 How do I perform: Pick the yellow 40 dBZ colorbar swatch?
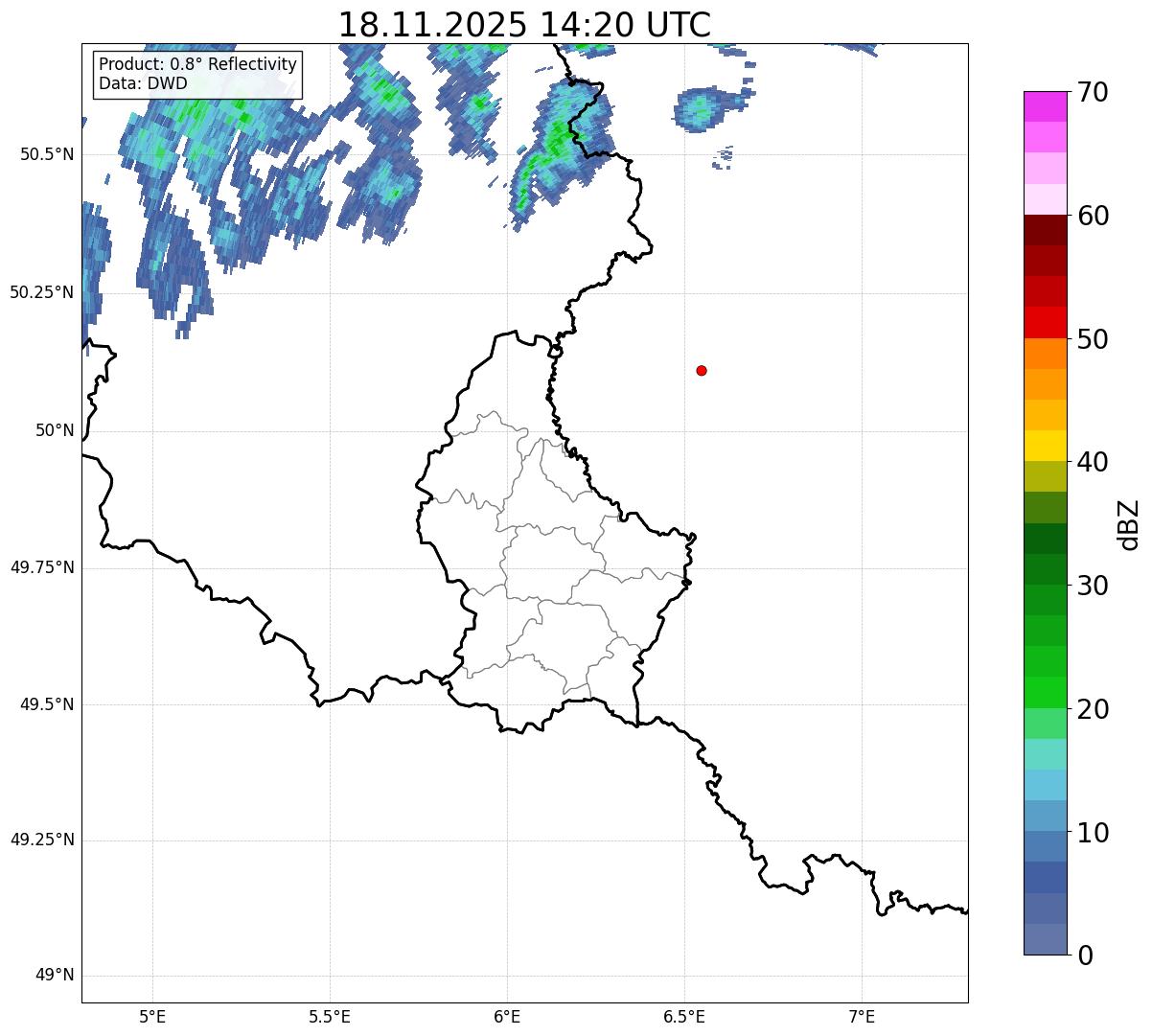(x=1045, y=446)
